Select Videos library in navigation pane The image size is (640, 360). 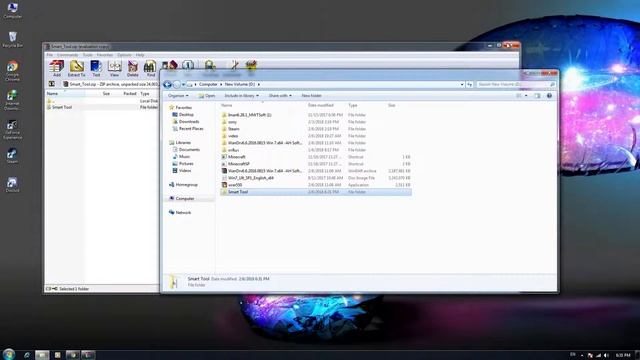point(182,170)
